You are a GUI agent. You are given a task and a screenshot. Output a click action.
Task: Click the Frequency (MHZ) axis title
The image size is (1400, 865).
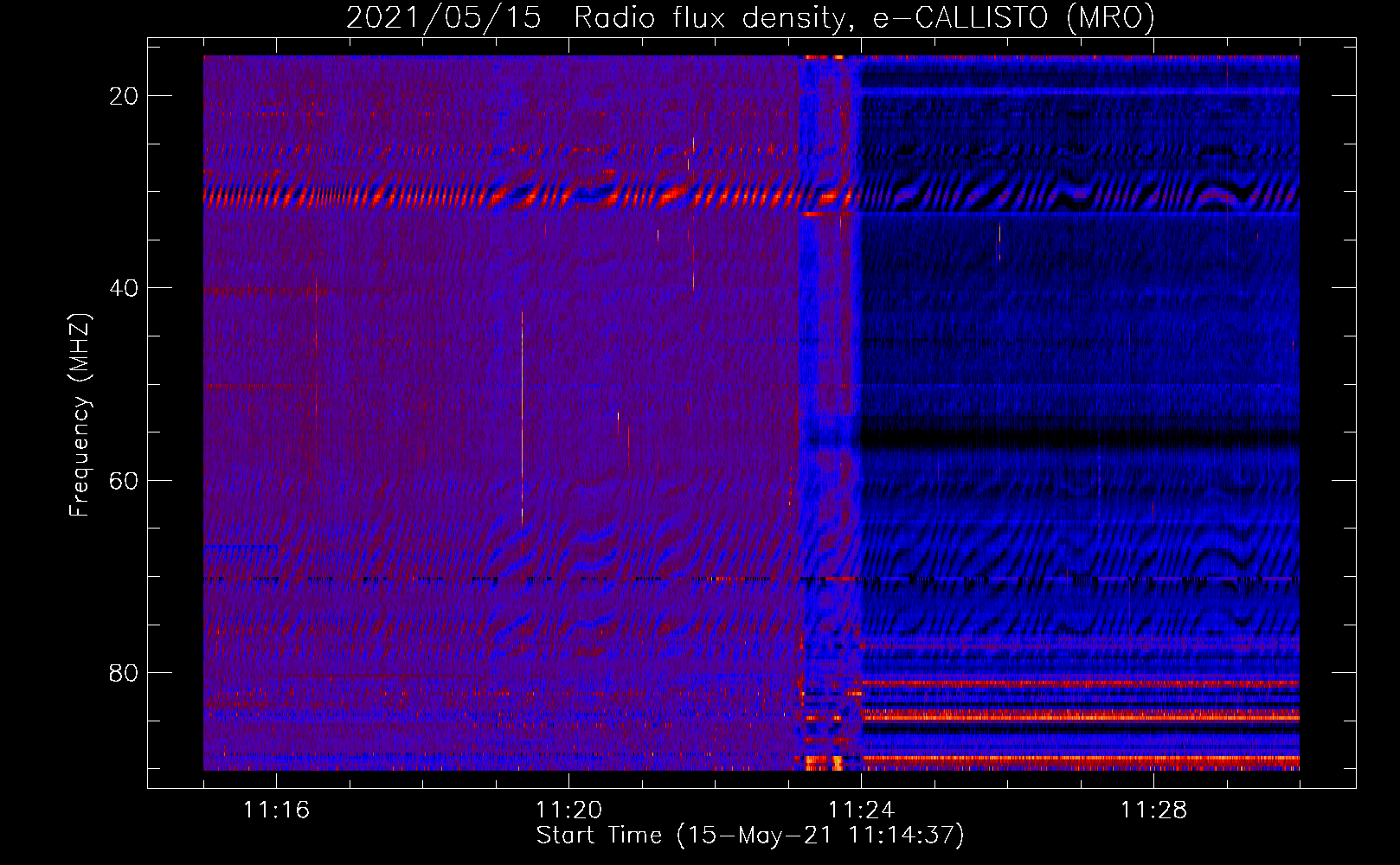click(80, 414)
